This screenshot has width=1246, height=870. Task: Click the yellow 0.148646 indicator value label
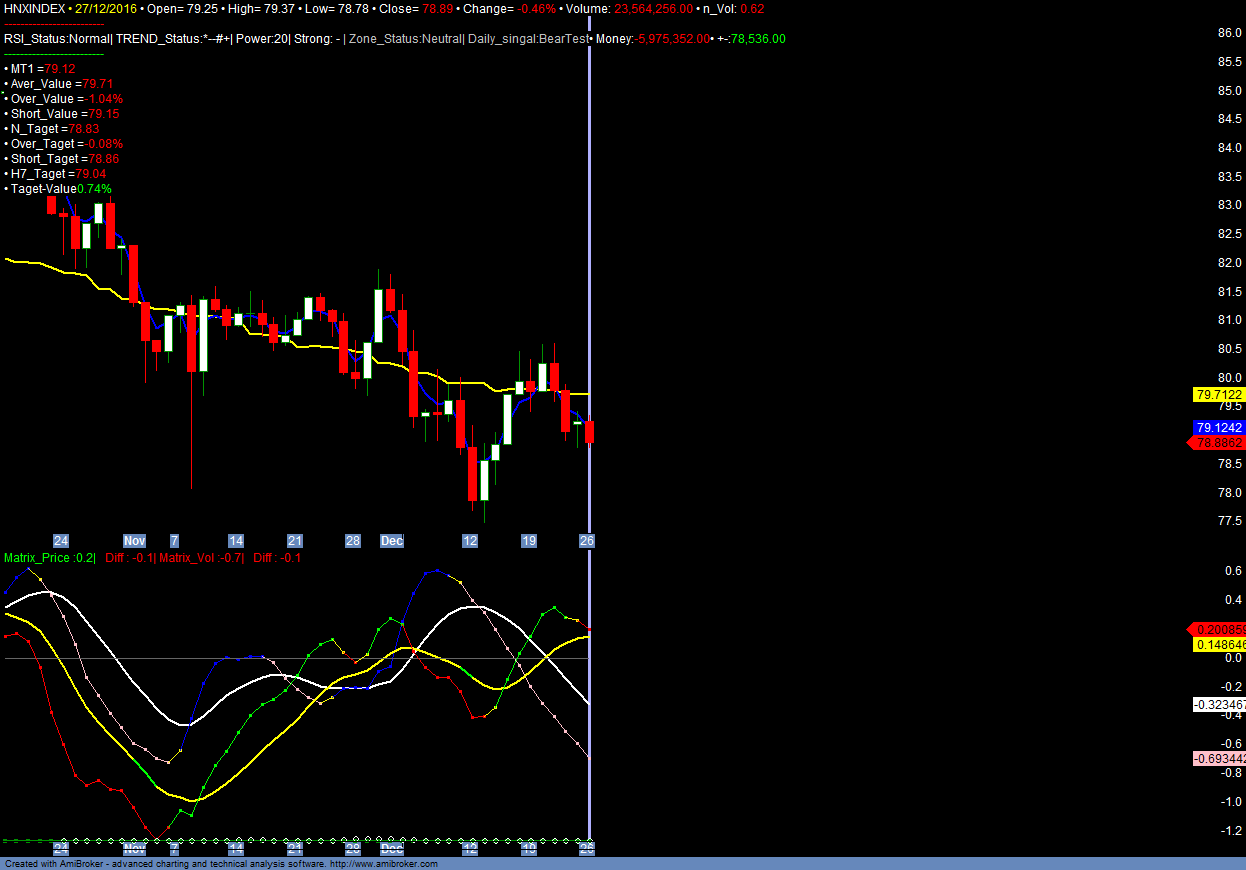coord(1218,645)
